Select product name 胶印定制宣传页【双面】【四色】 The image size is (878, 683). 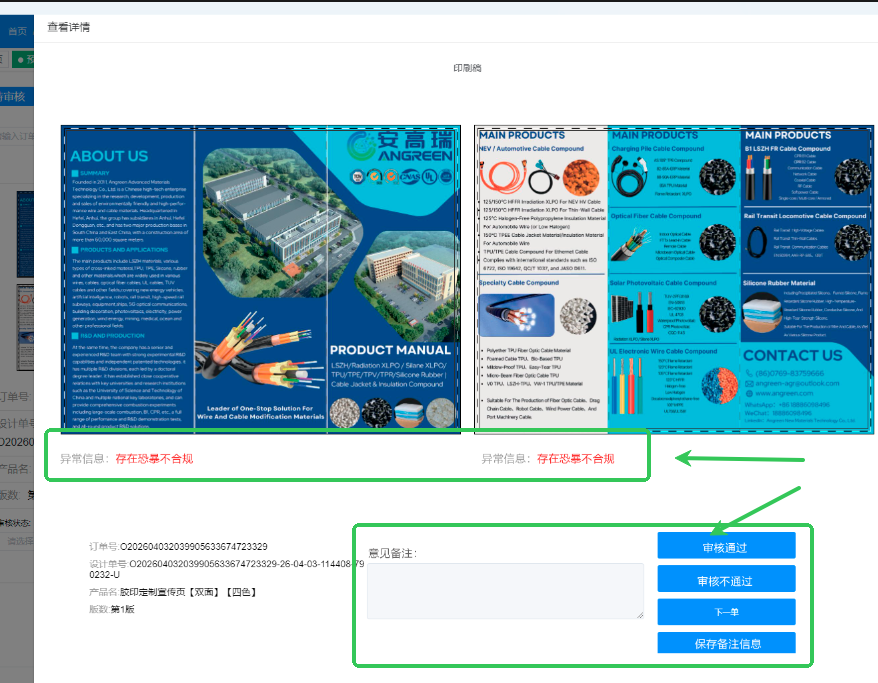coord(188,592)
